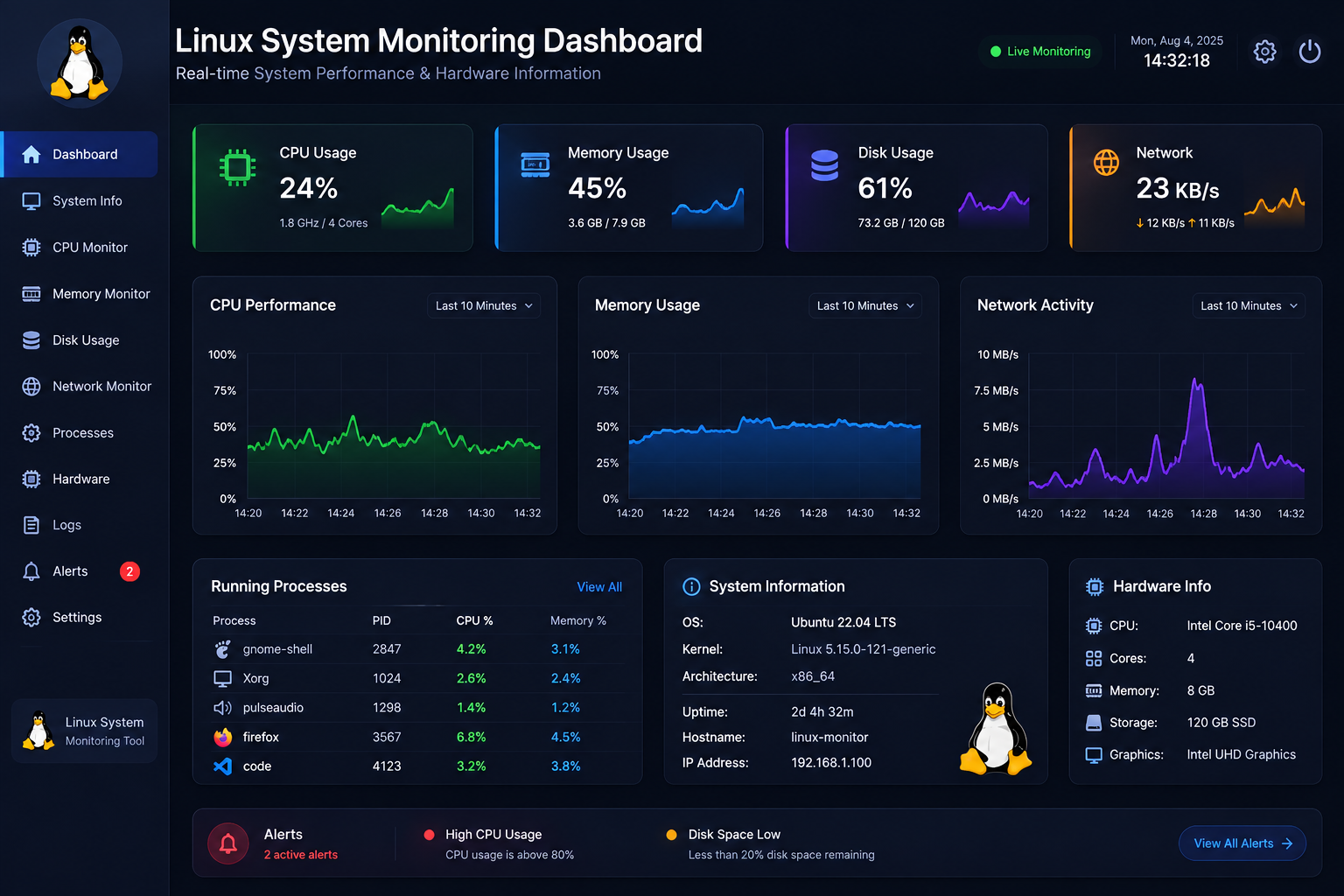Click the VS Code icon beside code process
This screenshot has width=1344, height=896.
tap(223, 766)
